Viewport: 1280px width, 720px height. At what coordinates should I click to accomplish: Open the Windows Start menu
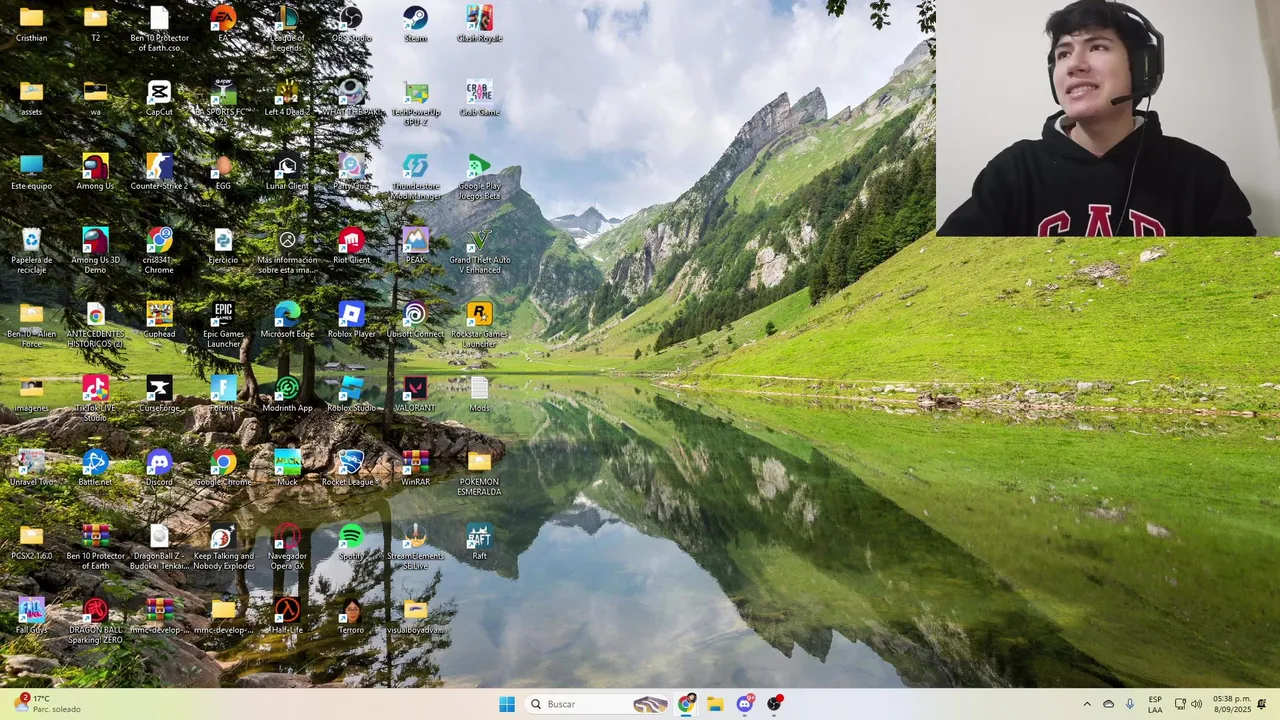507,704
